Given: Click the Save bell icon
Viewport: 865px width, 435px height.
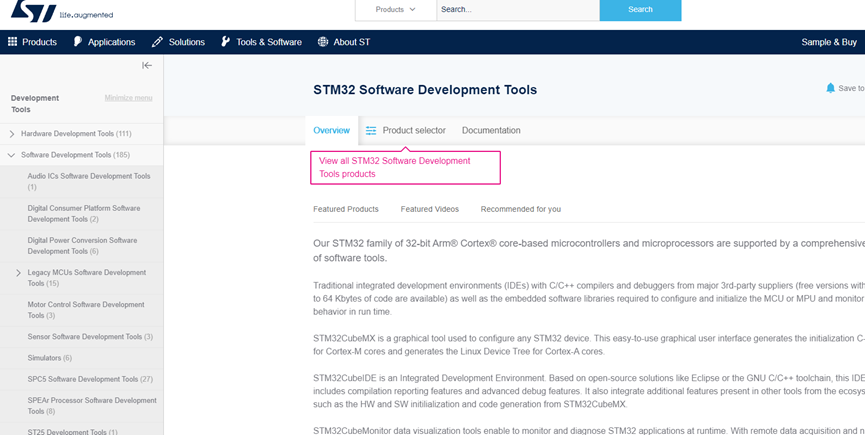Looking at the screenshot, I should tap(830, 88).
